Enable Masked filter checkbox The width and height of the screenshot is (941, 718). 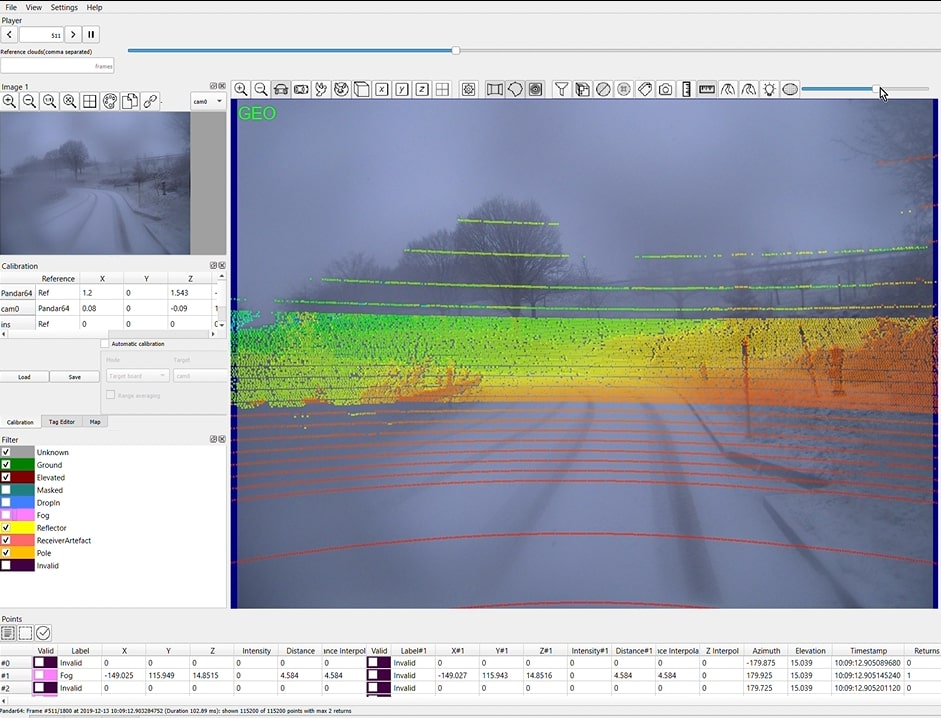tap(6, 490)
